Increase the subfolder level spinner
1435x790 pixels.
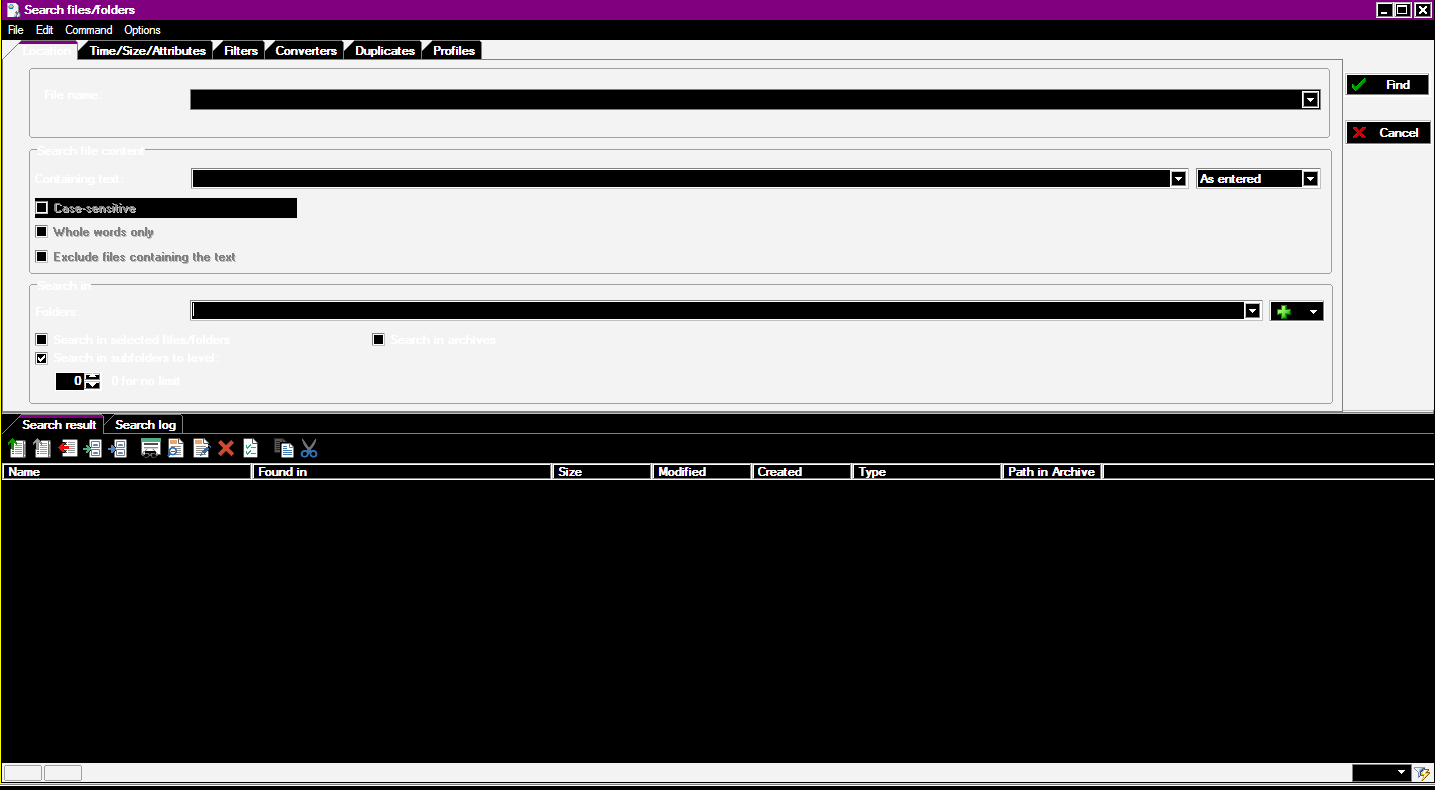click(92, 376)
